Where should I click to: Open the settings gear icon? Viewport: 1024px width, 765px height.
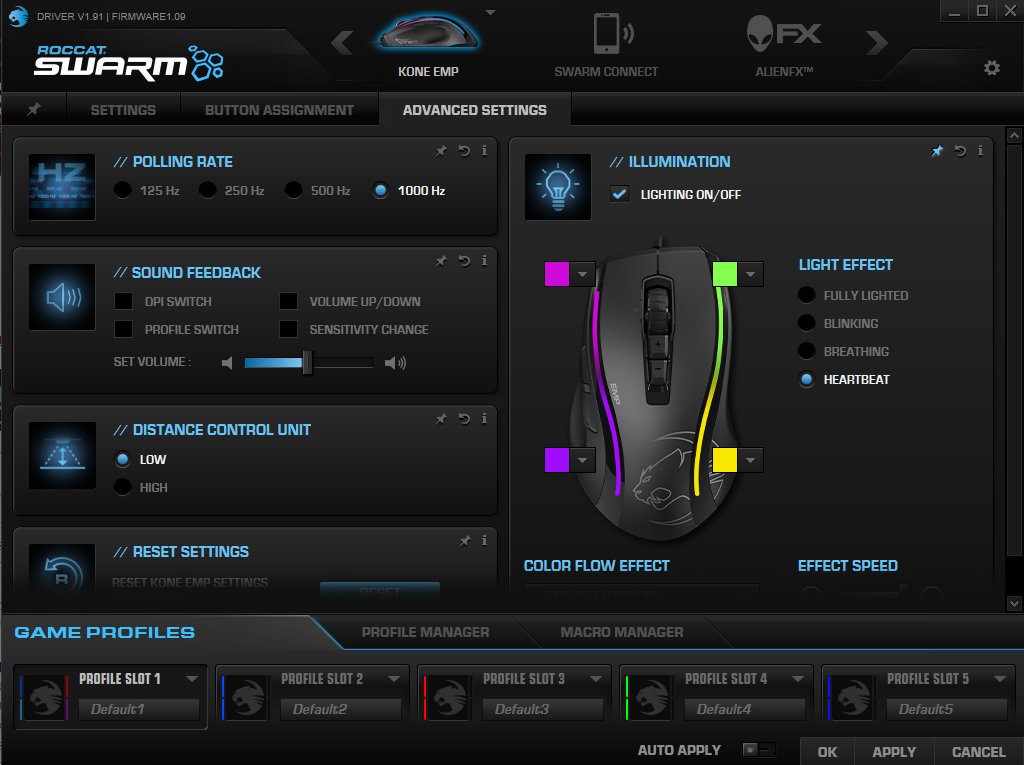(991, 68)
